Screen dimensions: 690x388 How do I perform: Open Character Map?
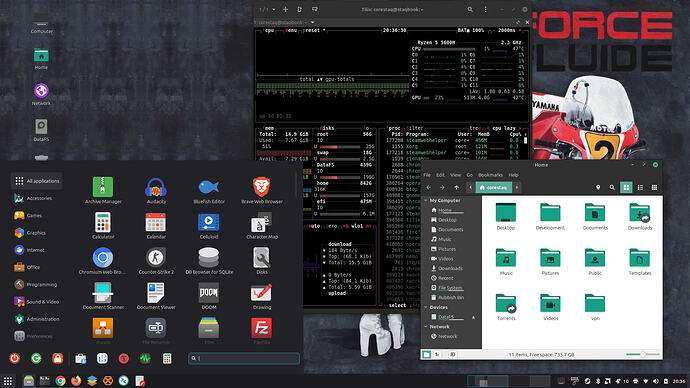click(x=261, y=226)
